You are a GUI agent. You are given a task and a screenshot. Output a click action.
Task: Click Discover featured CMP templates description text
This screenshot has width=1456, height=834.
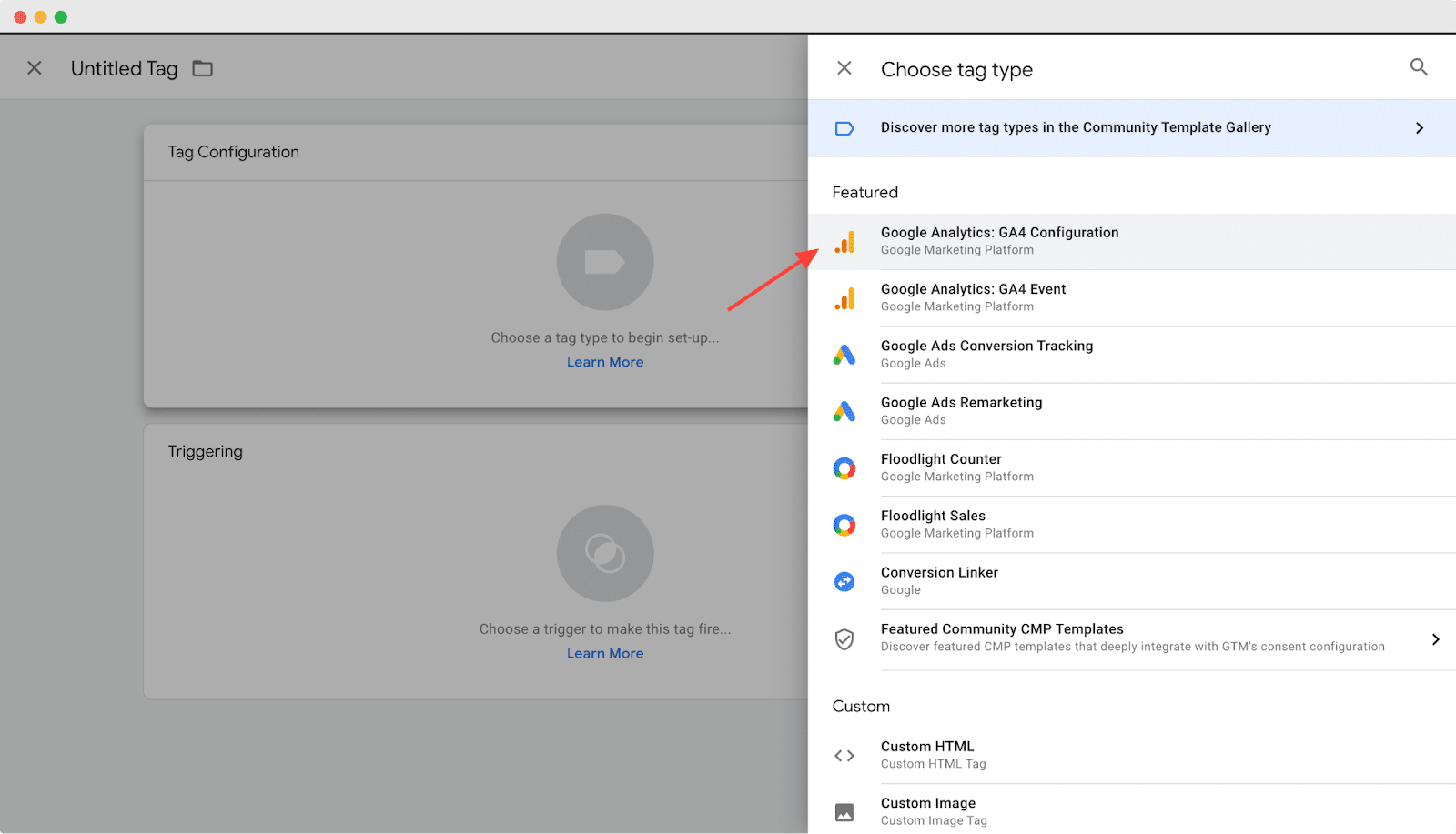(1133, 647)
